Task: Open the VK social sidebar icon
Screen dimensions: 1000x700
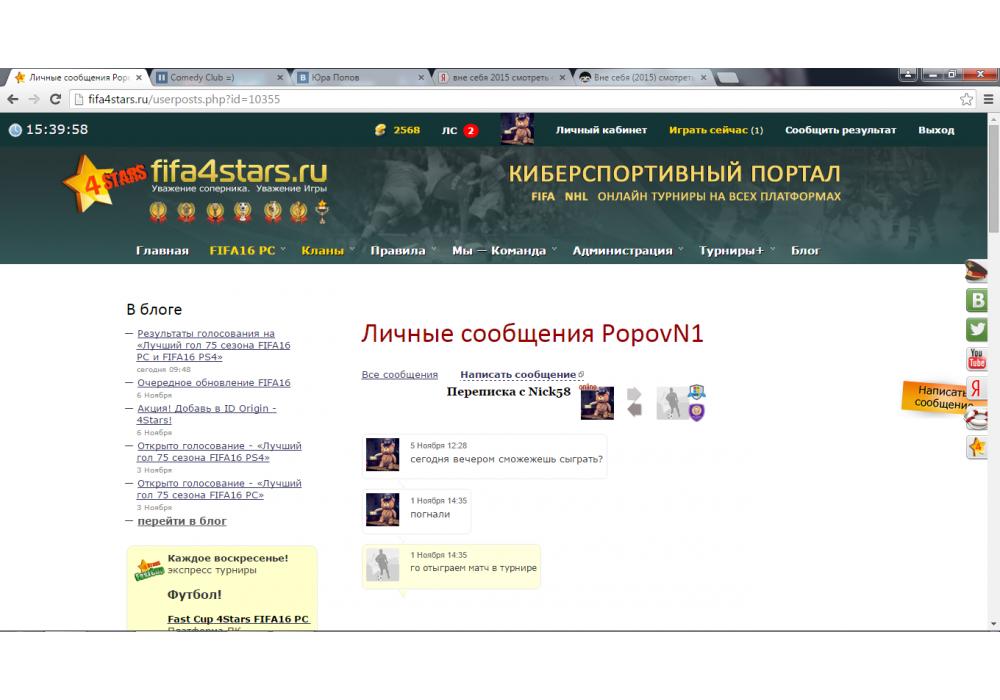Action: point(977,300)
